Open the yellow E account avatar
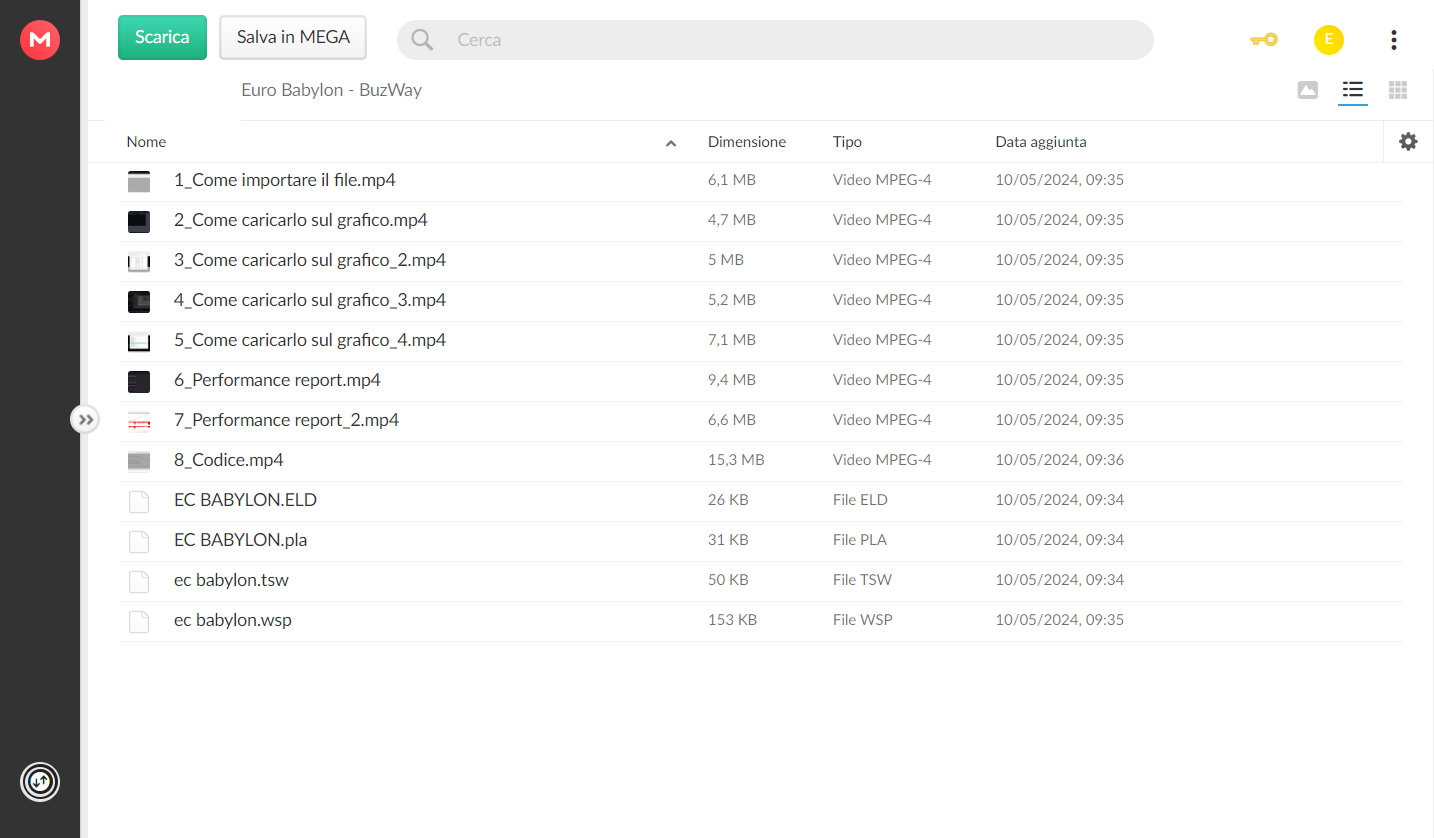 tap(1328, 40)
